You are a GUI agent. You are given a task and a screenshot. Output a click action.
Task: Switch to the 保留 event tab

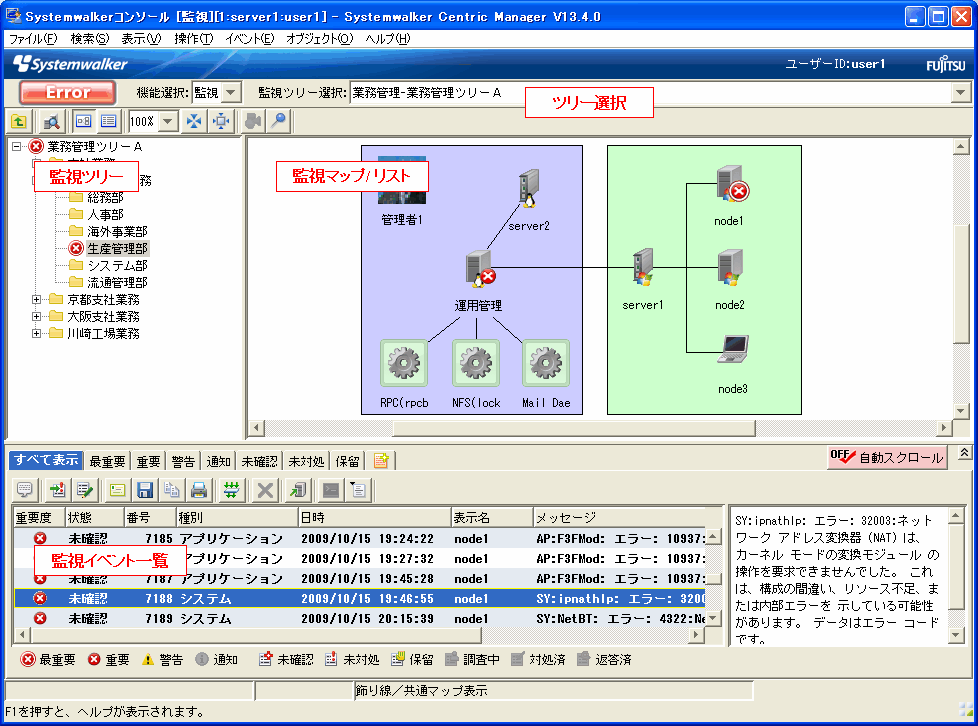click(347, 462)
